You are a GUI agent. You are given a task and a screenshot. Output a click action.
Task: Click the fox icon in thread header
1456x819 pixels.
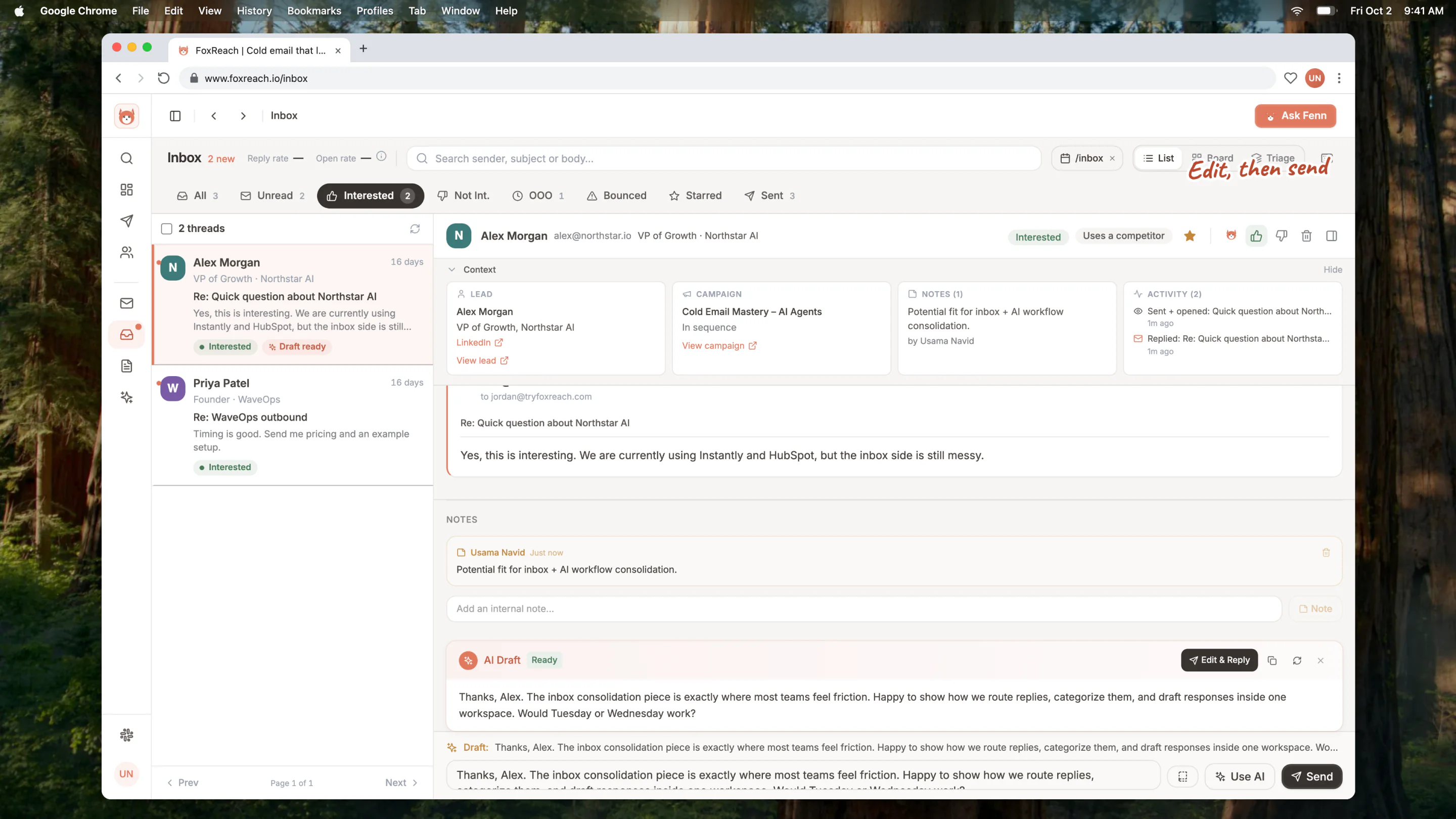click(1231, 236)
